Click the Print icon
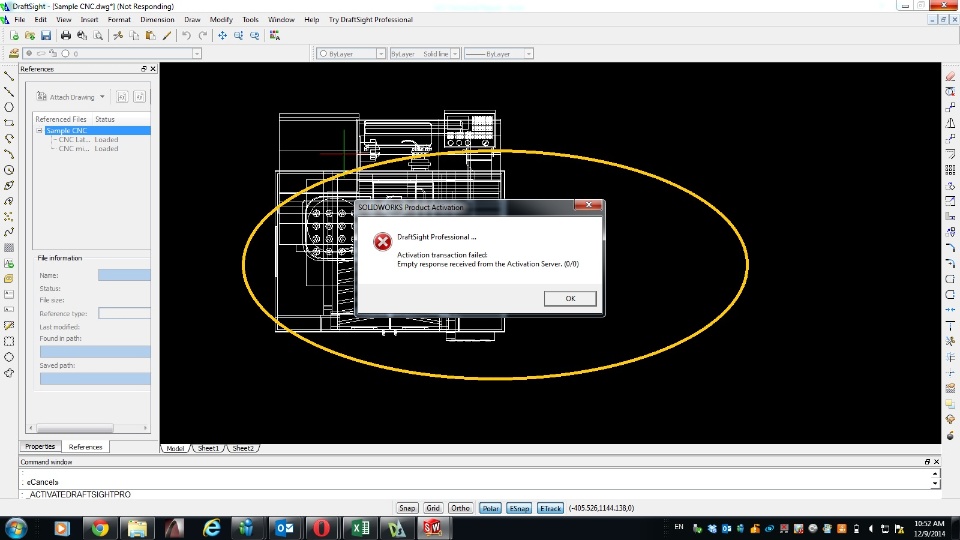The image size is (960, 540). pos(66,36)
